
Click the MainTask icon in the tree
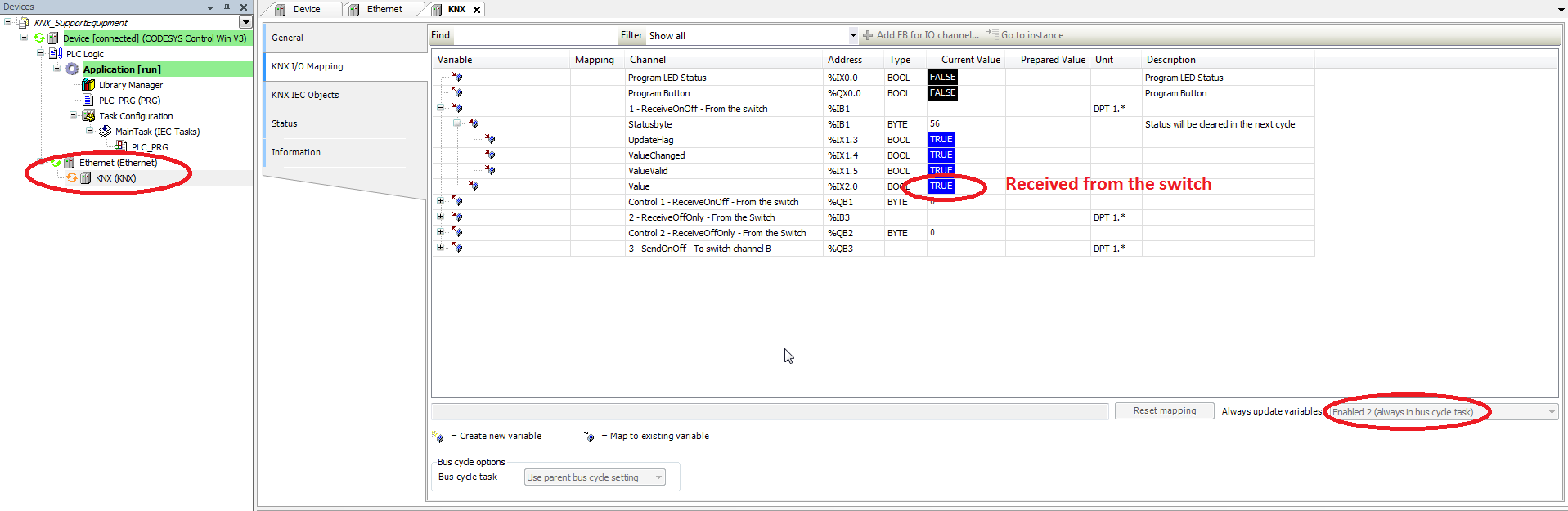point(105,132)
